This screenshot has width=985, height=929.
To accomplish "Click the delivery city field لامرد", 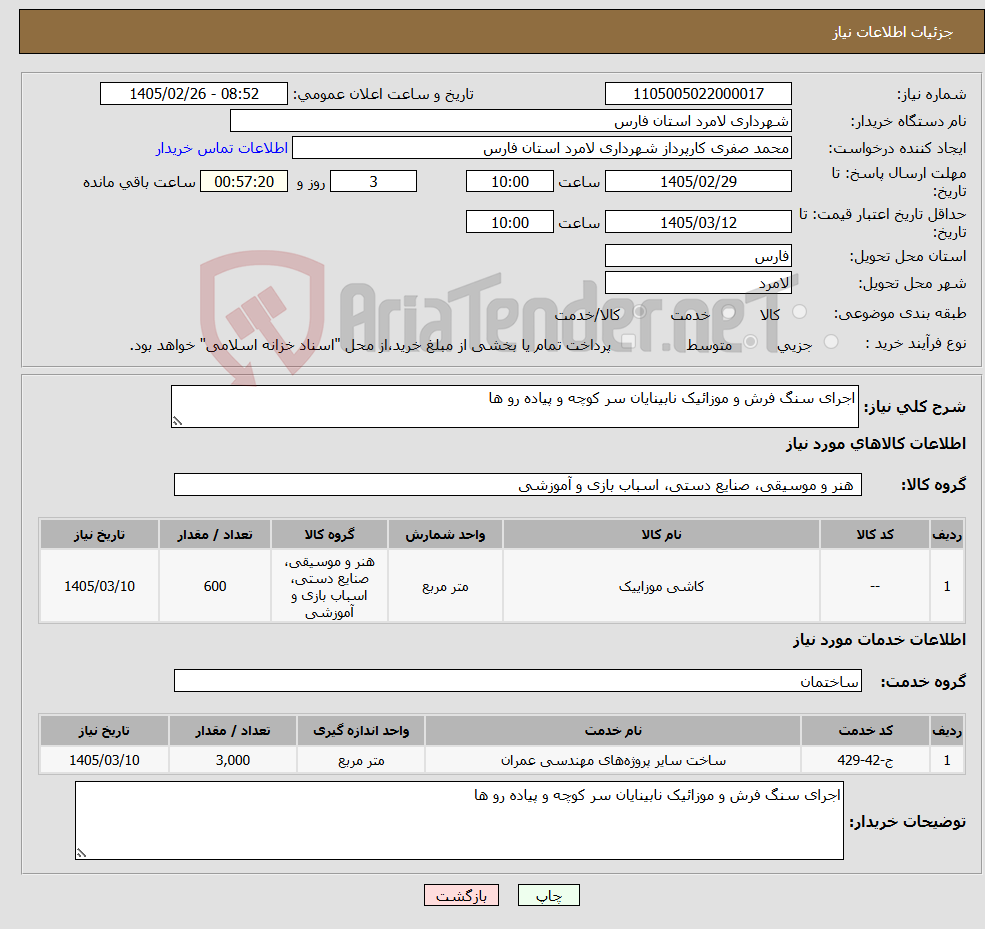I will click(x=698, y=283).
